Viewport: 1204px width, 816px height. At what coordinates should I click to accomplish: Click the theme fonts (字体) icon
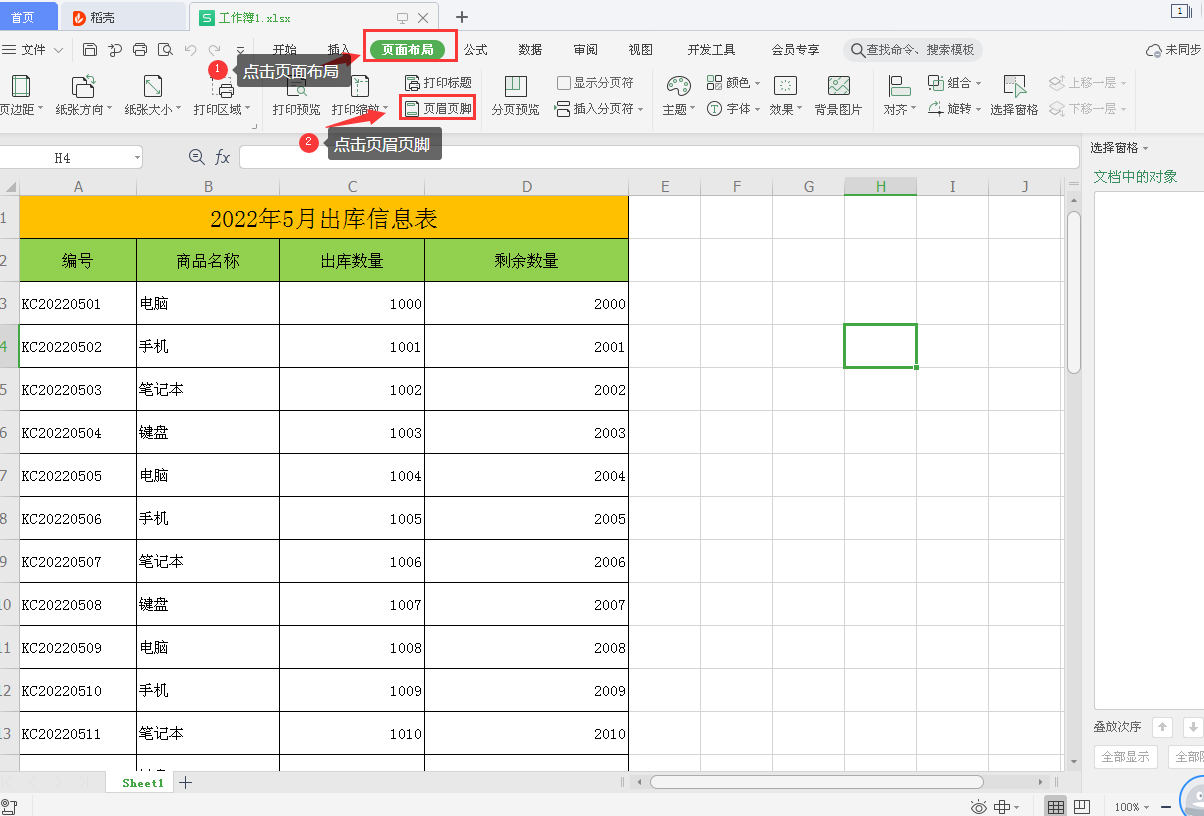pyautogui.click(x=714, y=108)
